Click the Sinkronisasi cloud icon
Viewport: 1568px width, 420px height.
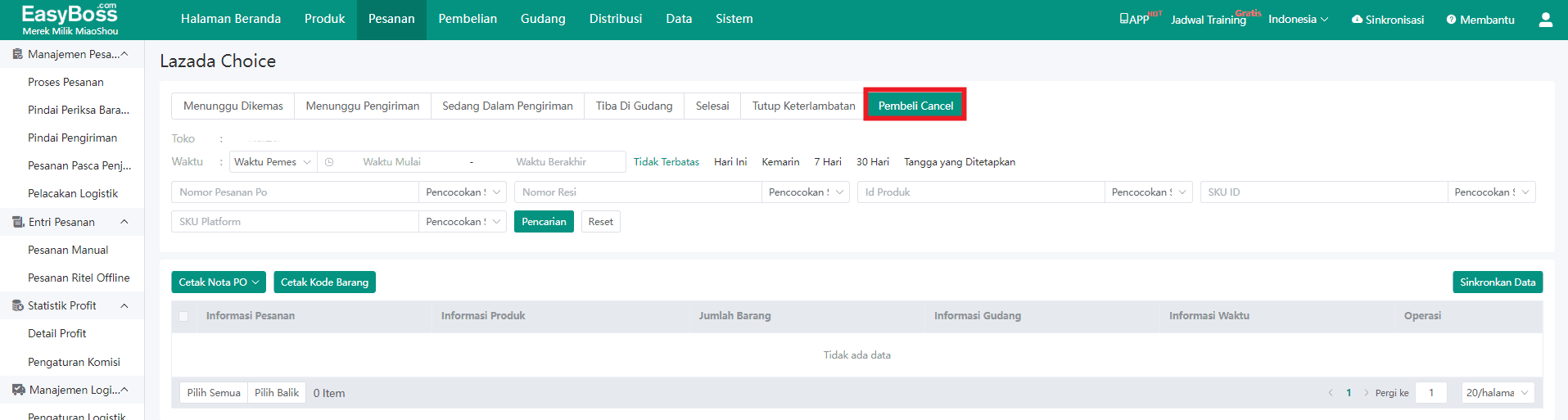tap(1357, 19)
